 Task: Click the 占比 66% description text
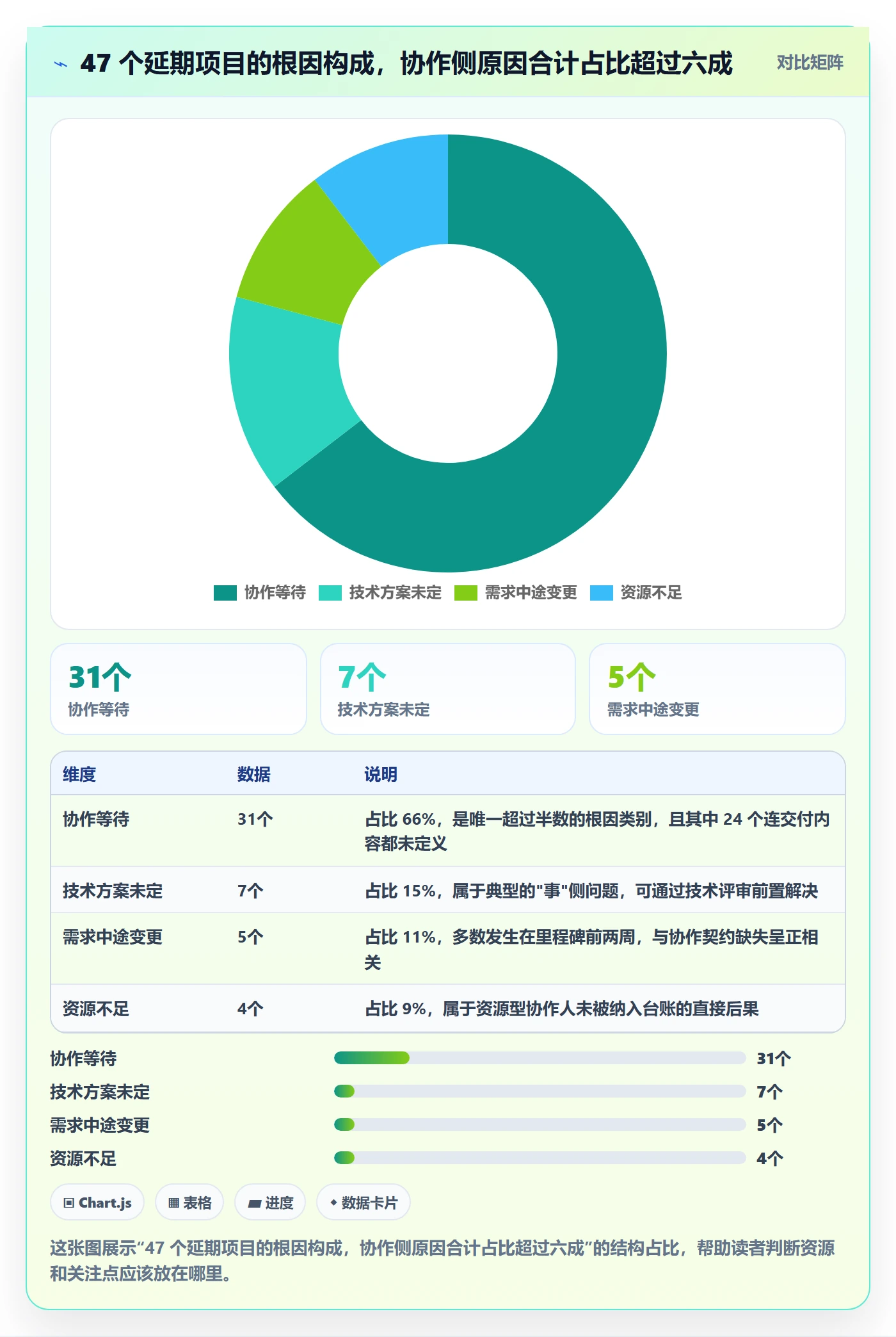pos(598,831)
